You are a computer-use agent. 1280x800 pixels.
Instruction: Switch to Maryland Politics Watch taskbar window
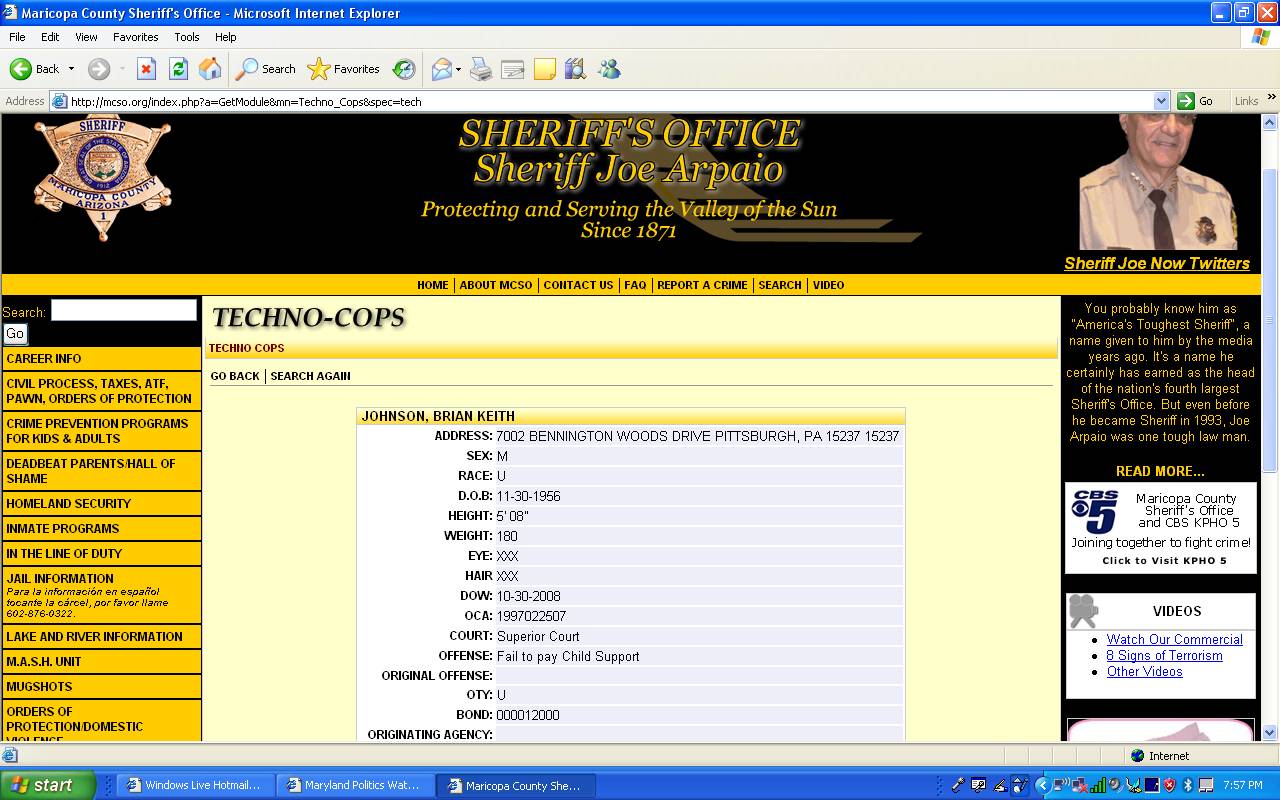click(355, 785)
